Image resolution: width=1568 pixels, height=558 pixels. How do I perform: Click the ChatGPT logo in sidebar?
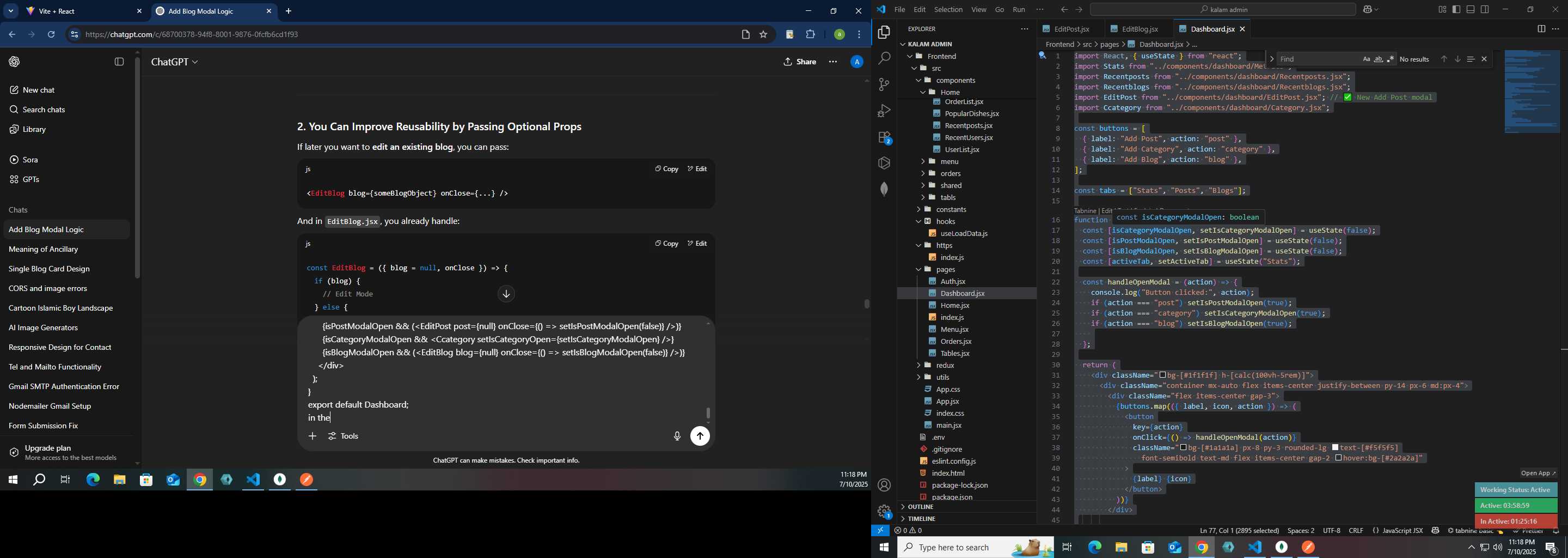tap(15, 62)
